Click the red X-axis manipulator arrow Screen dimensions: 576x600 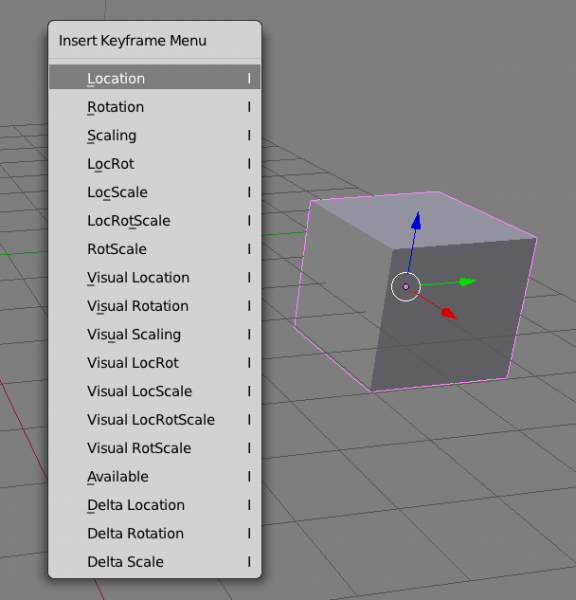[449, 313]
